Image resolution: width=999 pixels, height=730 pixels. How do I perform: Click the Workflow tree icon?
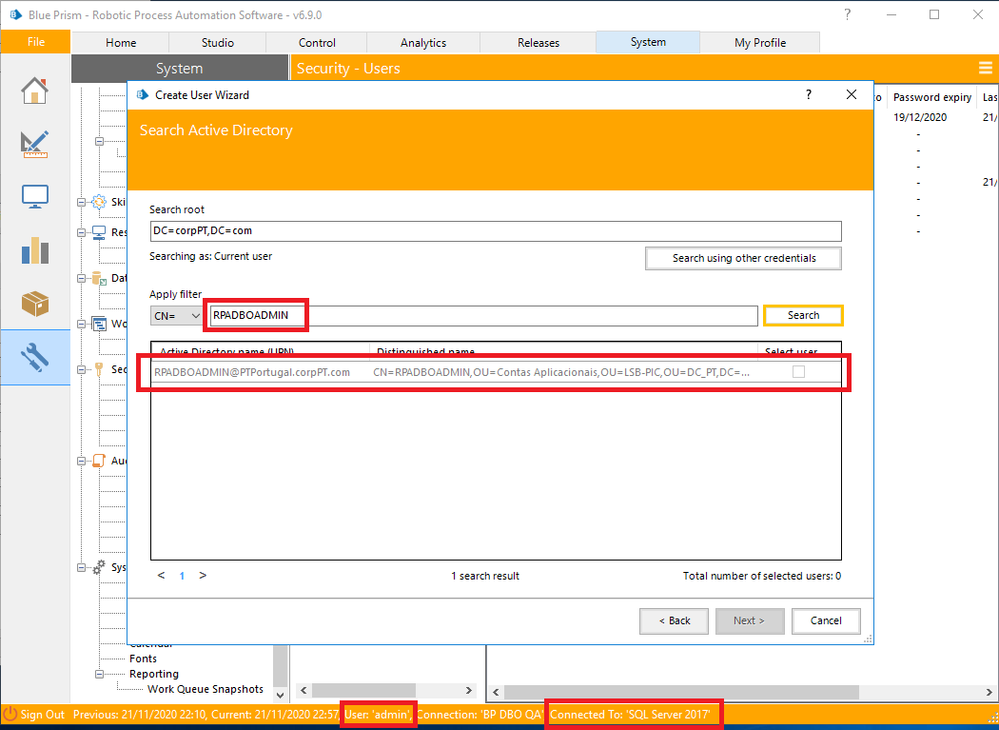(x=98, y=324)
